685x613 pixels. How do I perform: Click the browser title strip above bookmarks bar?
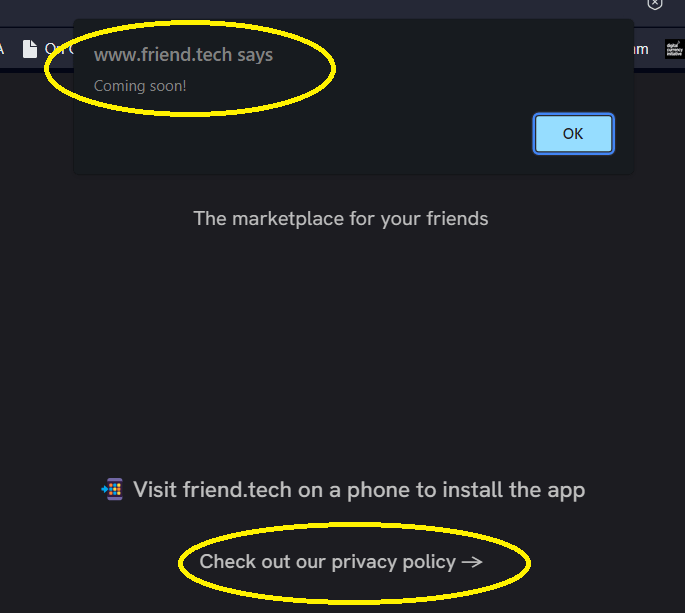[340, 8]
